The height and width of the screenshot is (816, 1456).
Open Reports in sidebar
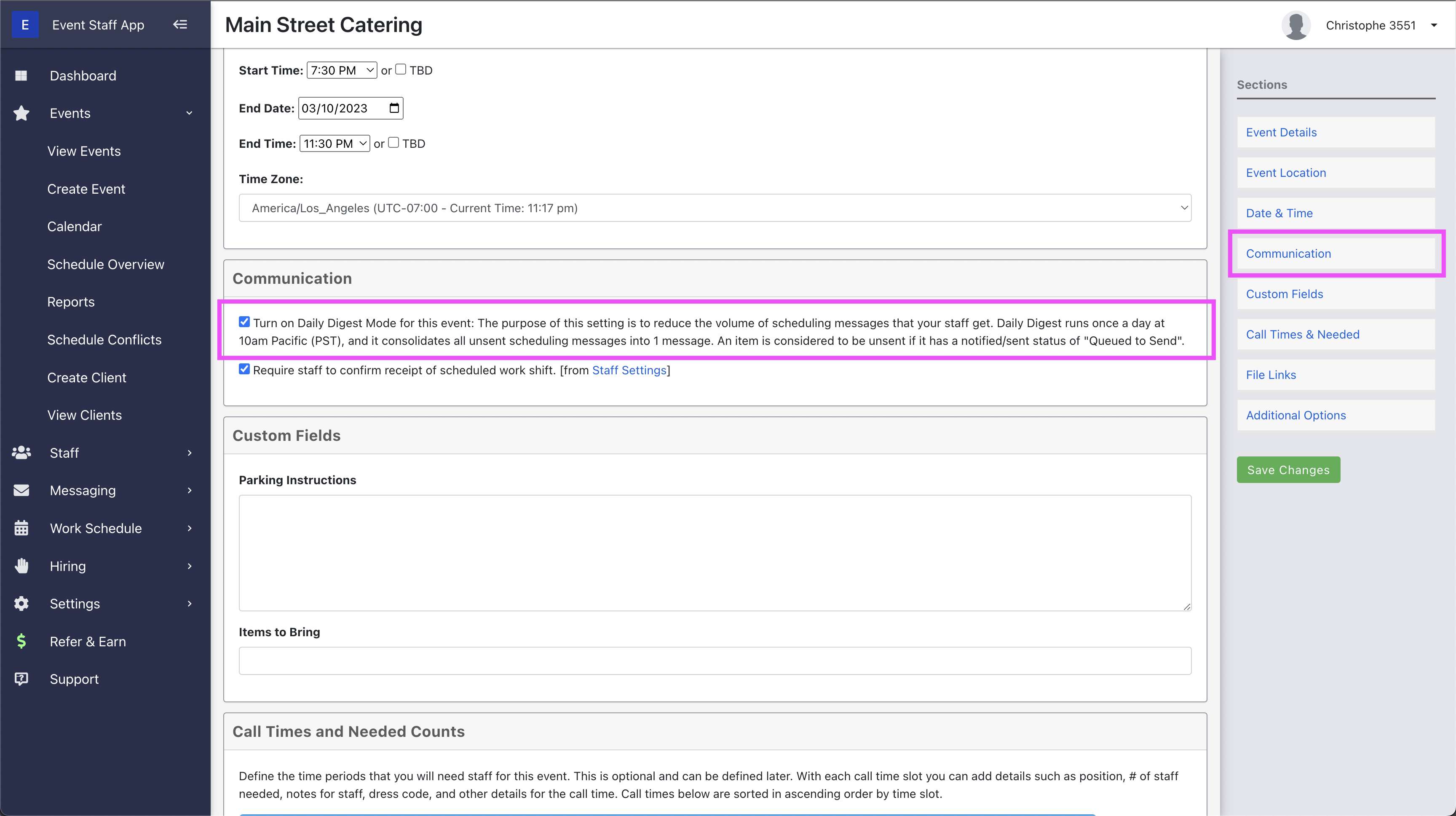coord(71,301)
